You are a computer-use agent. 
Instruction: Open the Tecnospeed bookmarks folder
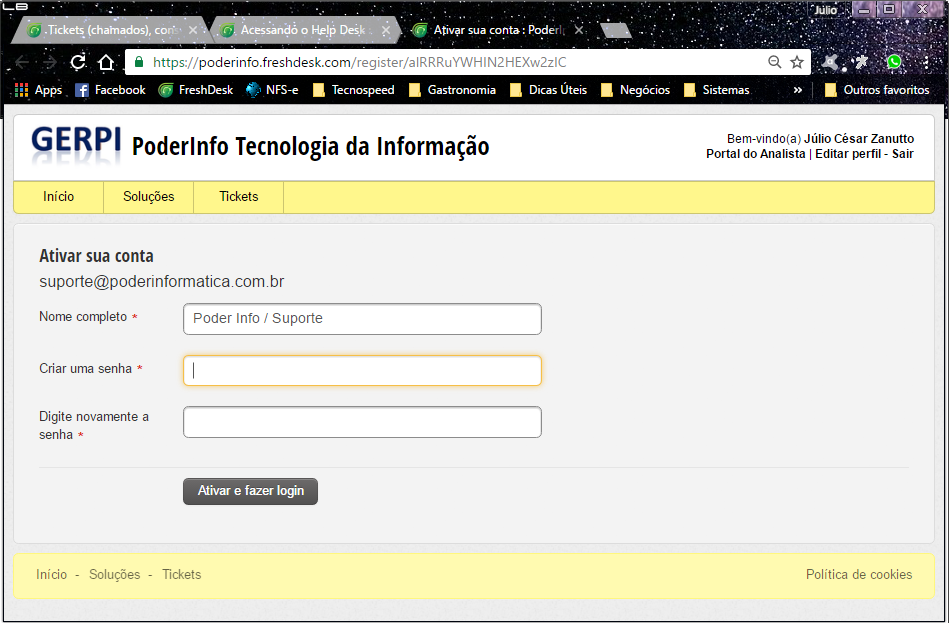[x=353, y=90]
